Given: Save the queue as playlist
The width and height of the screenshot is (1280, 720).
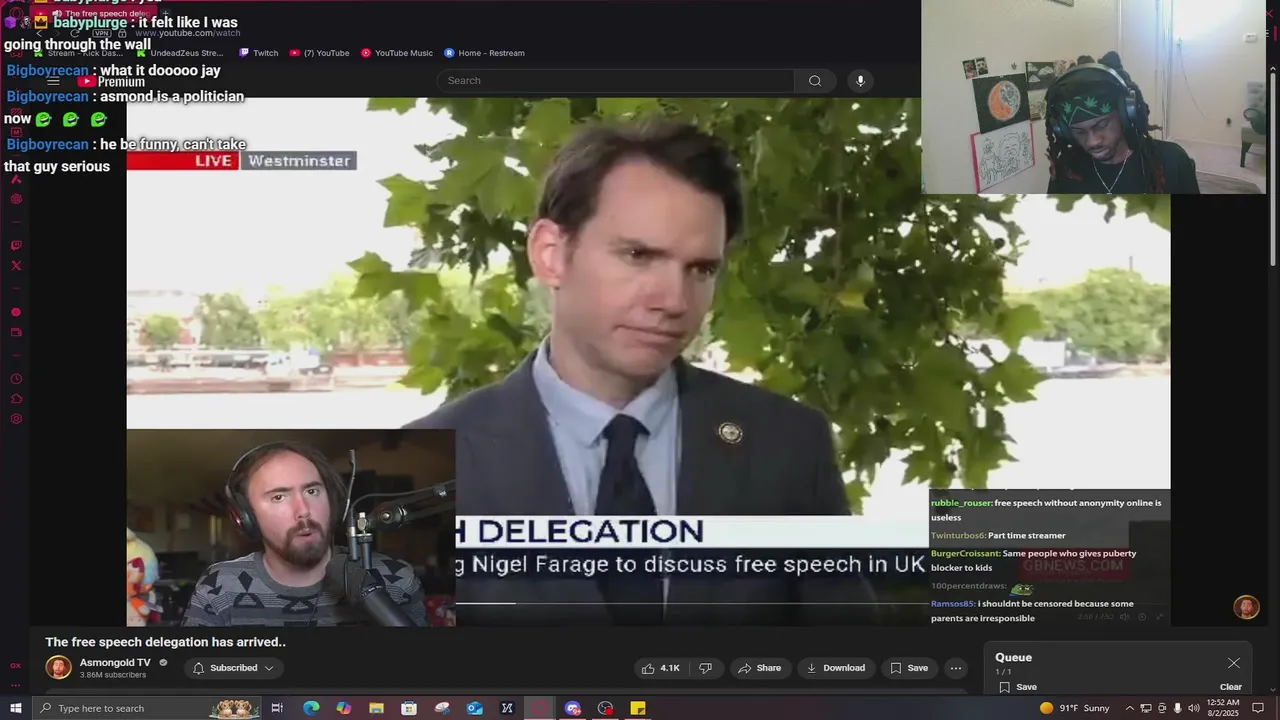Looking at the screenshot, I should (x=1018, y=687).
